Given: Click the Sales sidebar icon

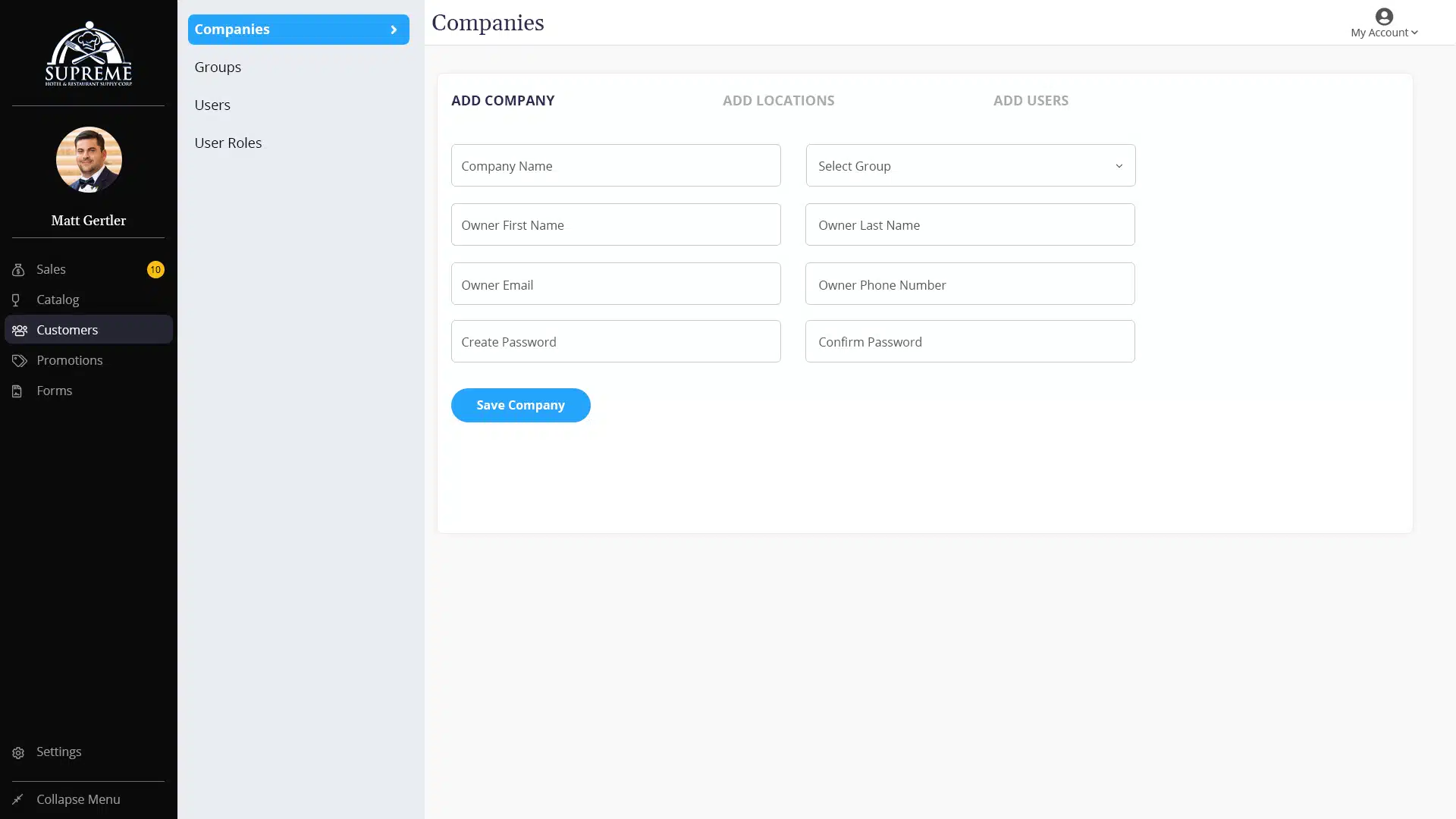Looking at the screenshot, I should pos(18,269).
